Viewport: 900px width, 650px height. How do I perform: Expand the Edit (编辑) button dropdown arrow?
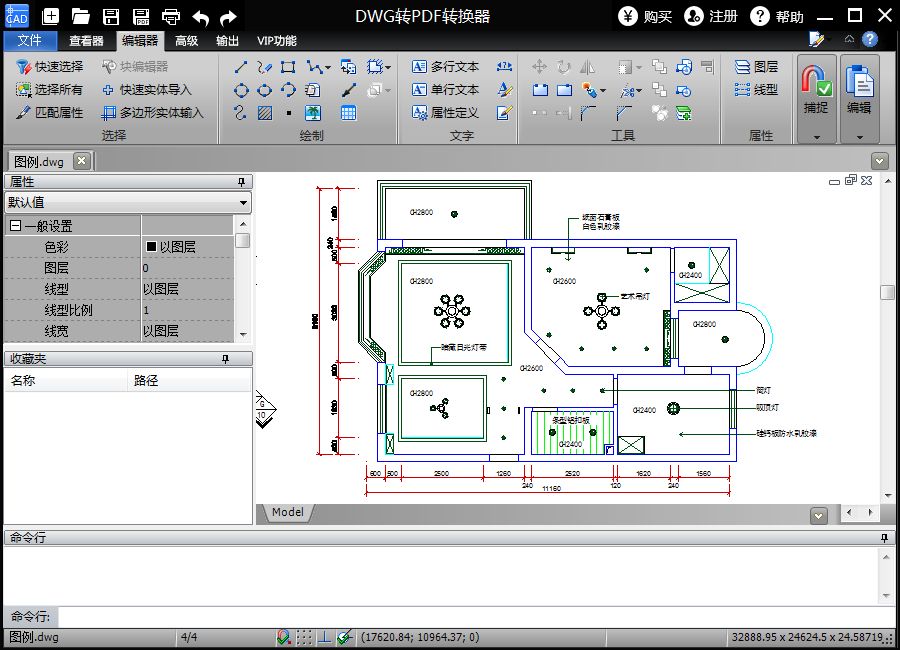pyautogui.click(x=859, y=137)
